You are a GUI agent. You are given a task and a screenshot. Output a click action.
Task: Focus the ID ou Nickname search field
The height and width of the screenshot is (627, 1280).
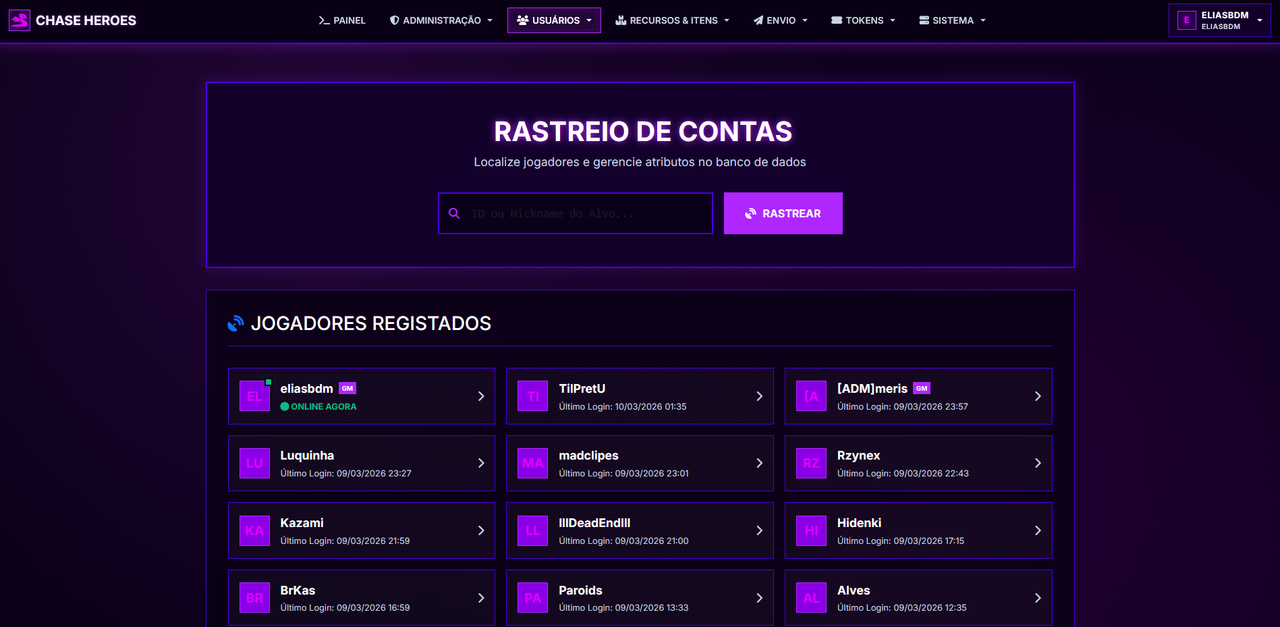point(575,213)
